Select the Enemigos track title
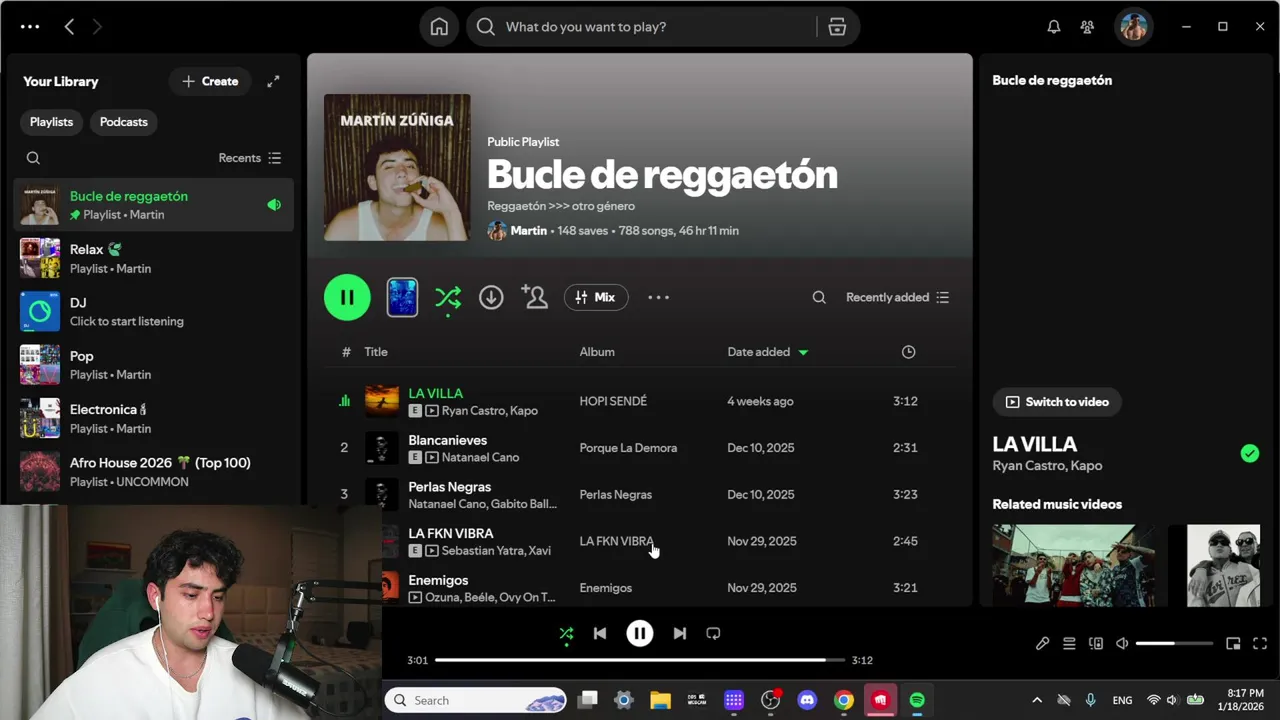The width and height of the screenshot is (1280, 720). (438, 580)
